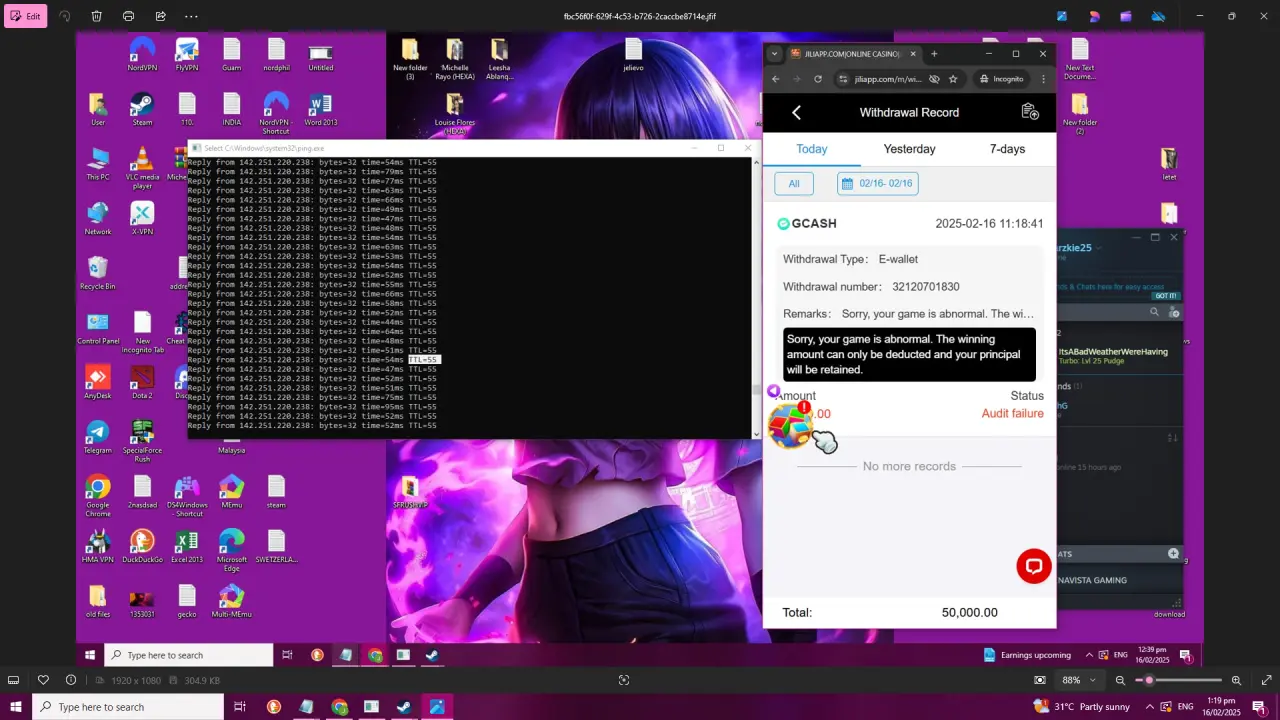The width and height of the screenshot is (1280, 720).
Task: Click the GOT IT button in Steam
Action: click(1166, 296)
